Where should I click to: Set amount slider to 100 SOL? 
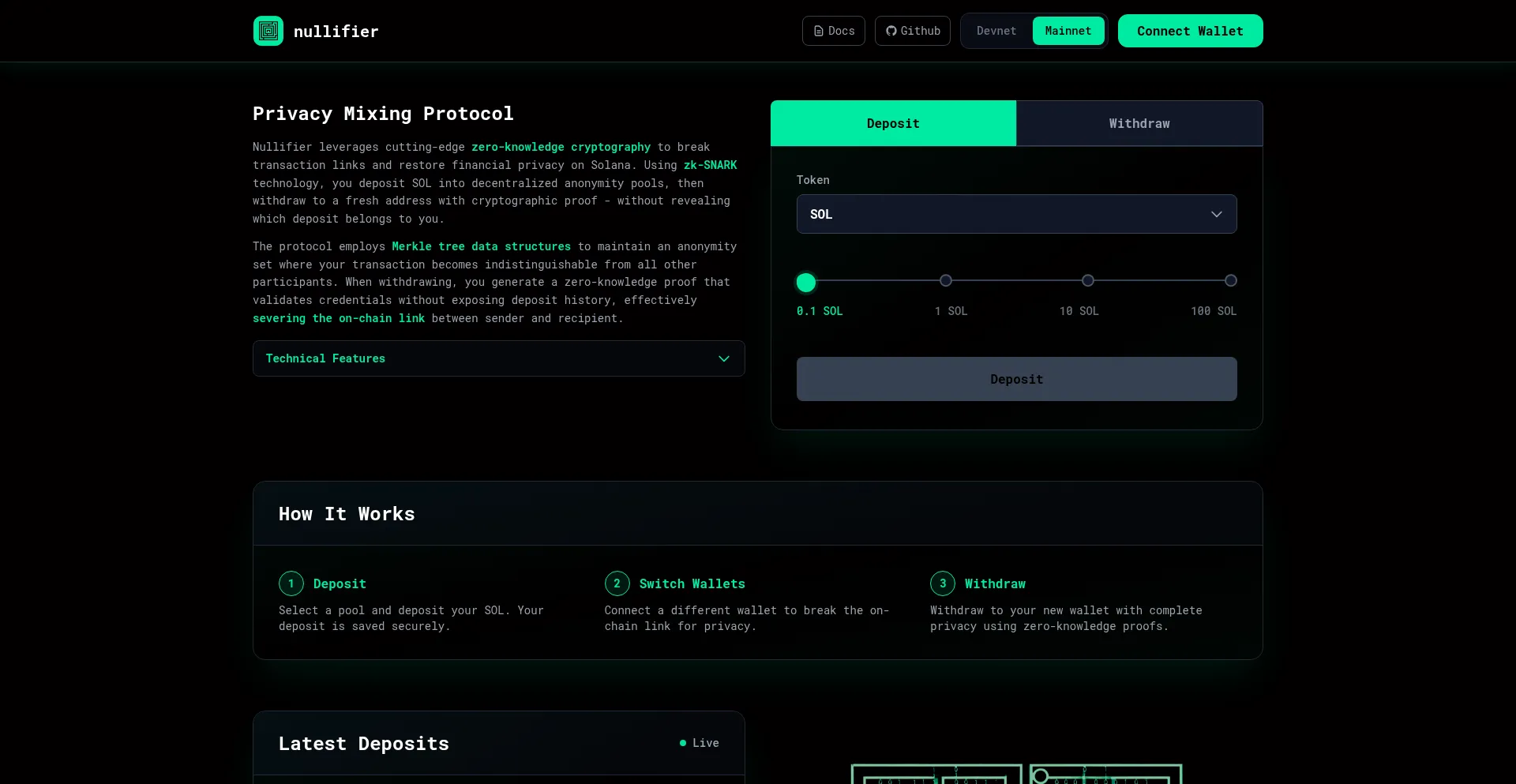(1230, 281)
